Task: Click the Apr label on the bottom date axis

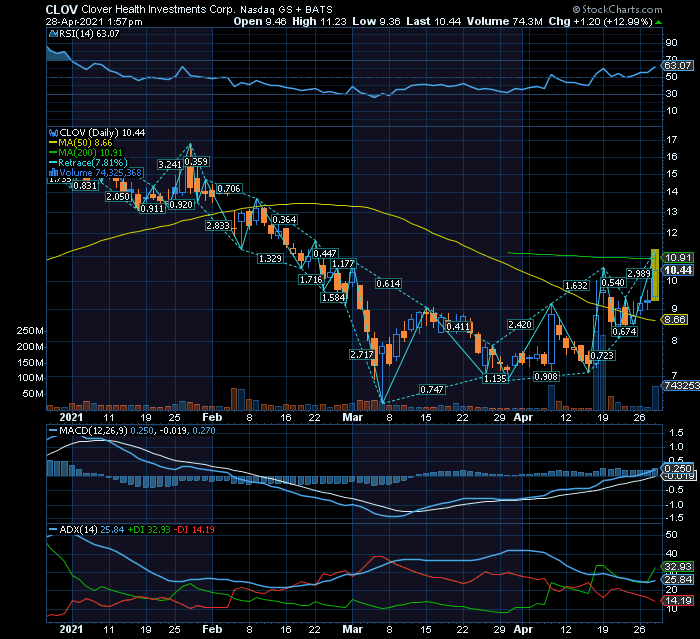Action: tap(523, 629)
